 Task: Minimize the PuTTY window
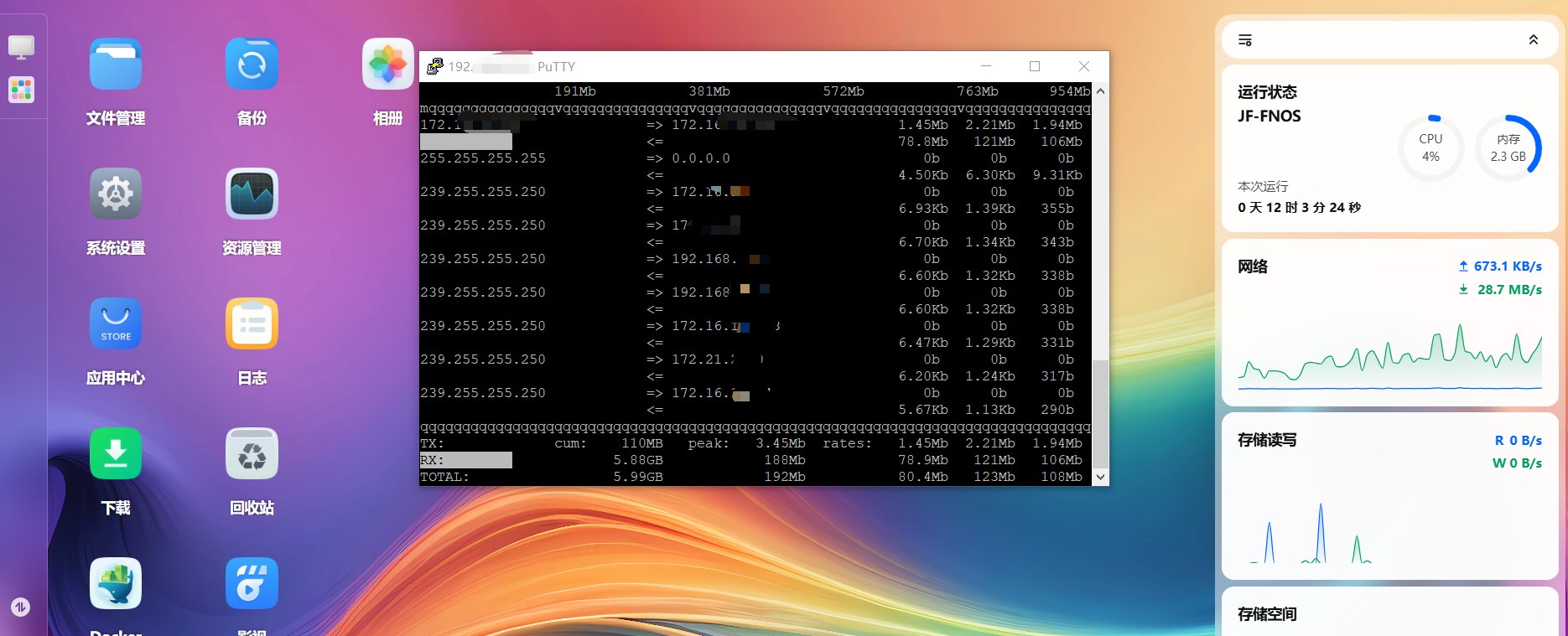tap(986, 66)
